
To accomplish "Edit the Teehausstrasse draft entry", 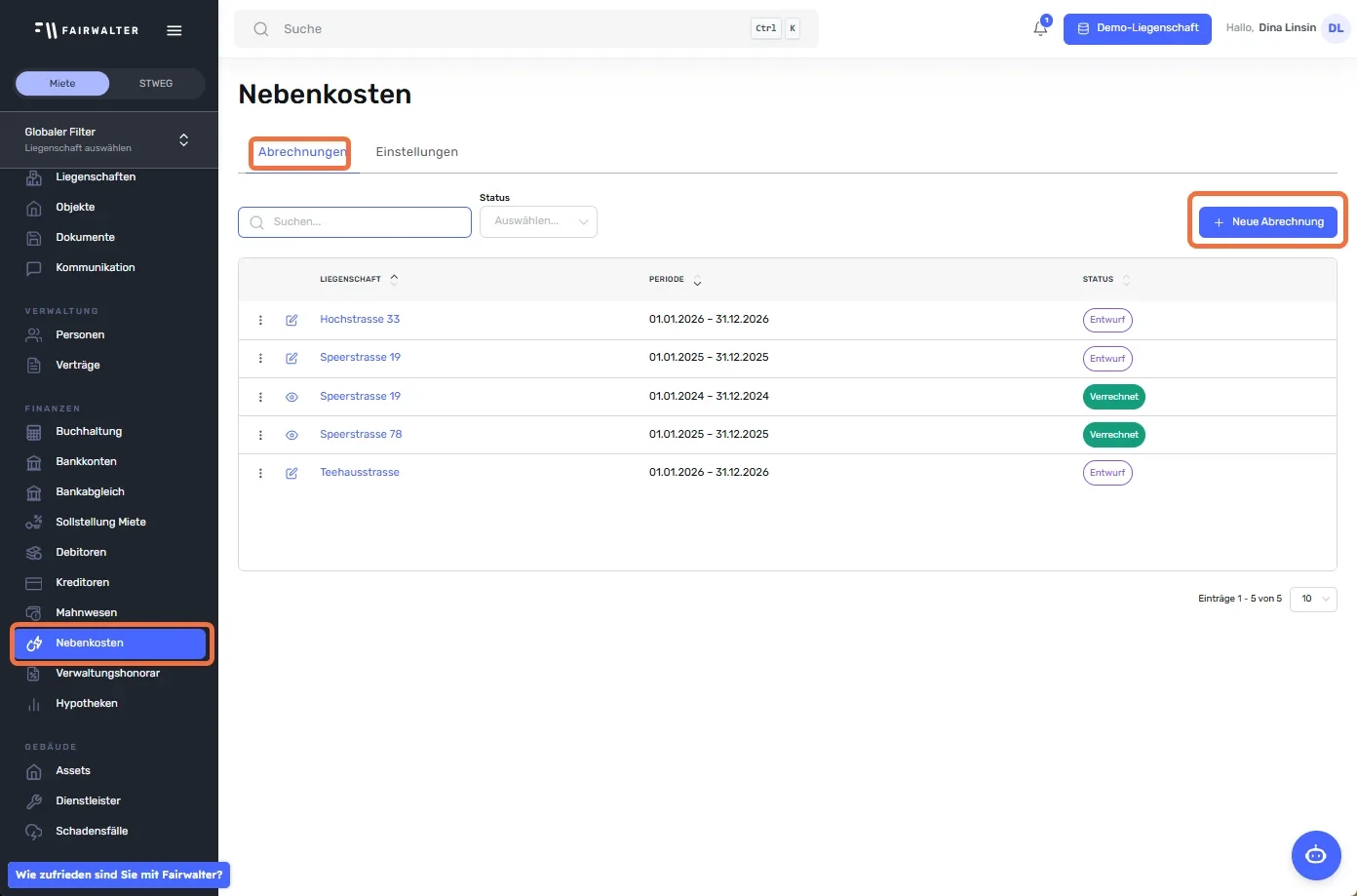I will tap(291, 473).
